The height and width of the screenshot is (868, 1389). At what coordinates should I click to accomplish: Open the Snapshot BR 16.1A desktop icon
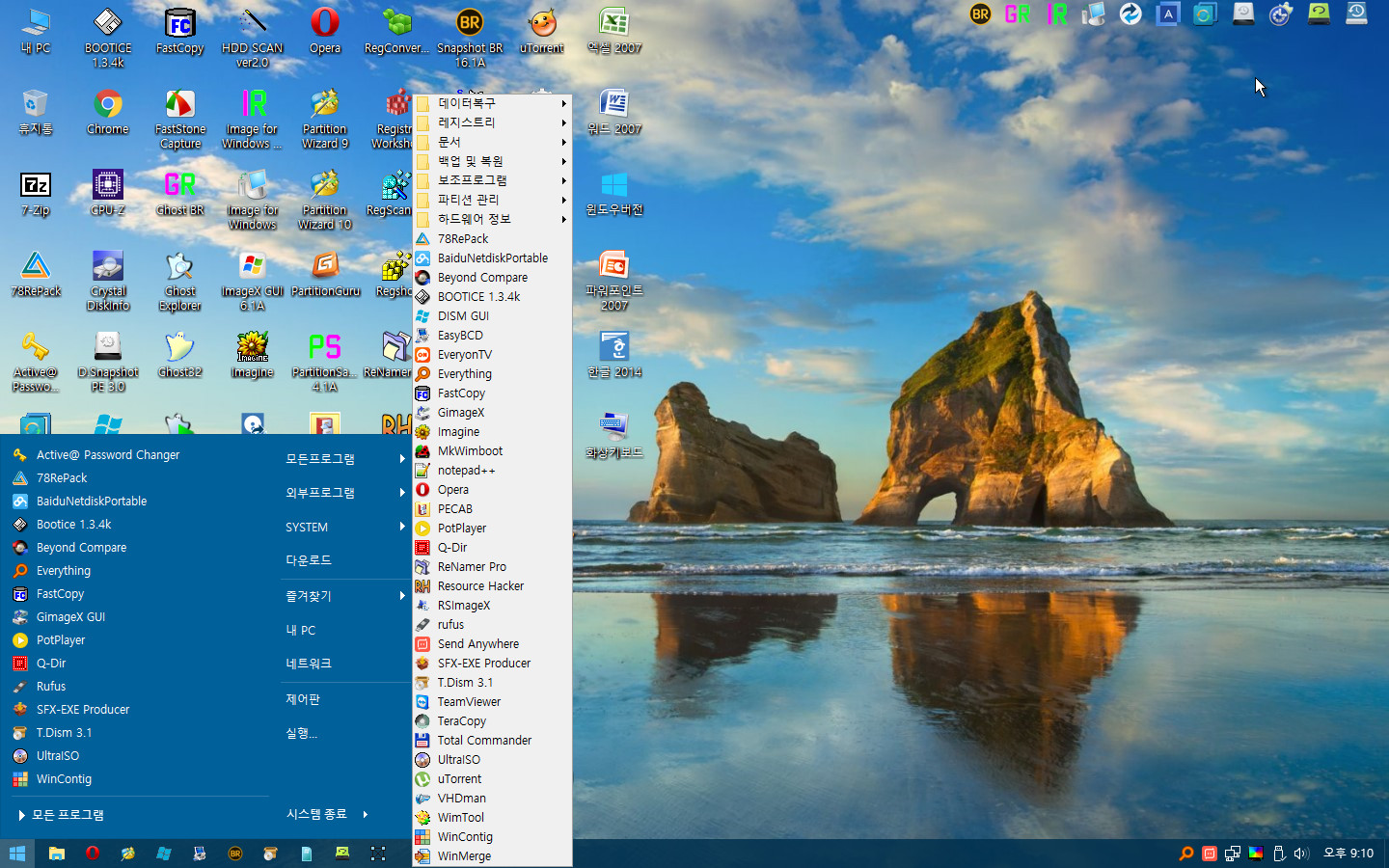(470, 37)
